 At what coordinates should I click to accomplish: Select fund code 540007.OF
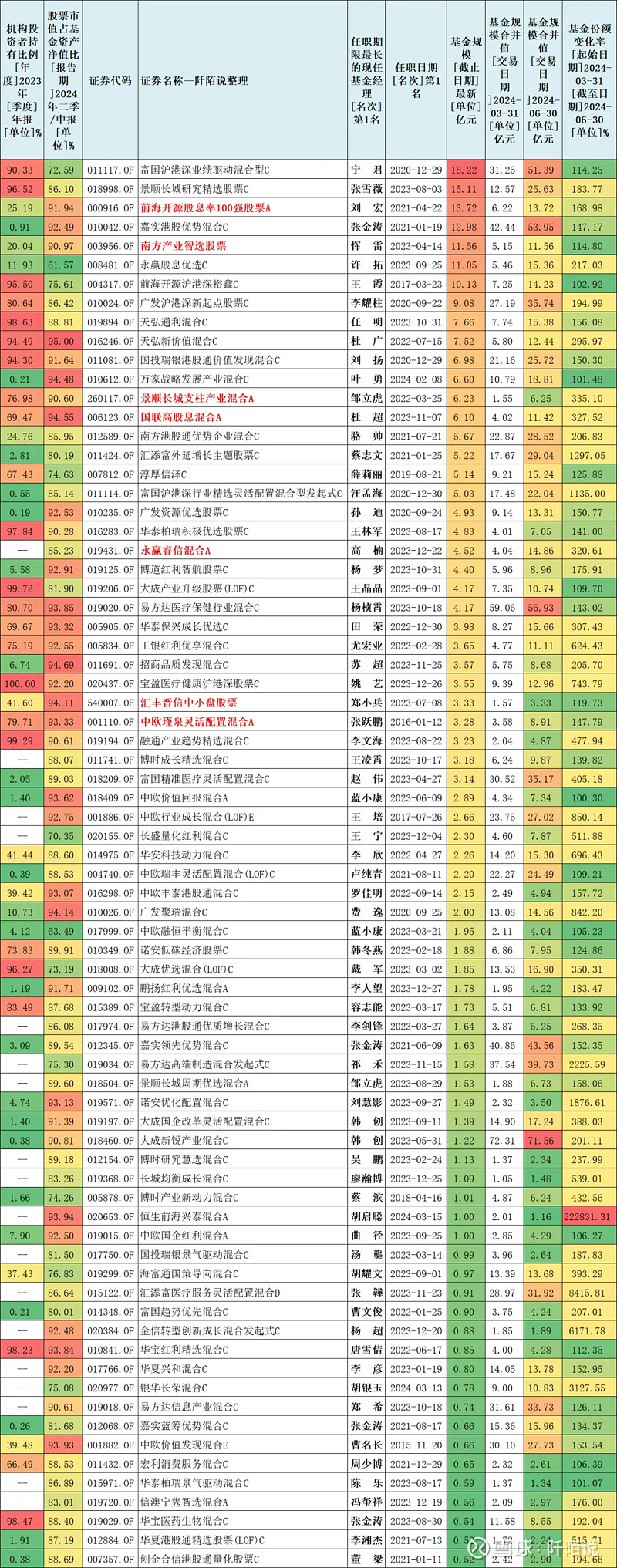tap(110, 703)
